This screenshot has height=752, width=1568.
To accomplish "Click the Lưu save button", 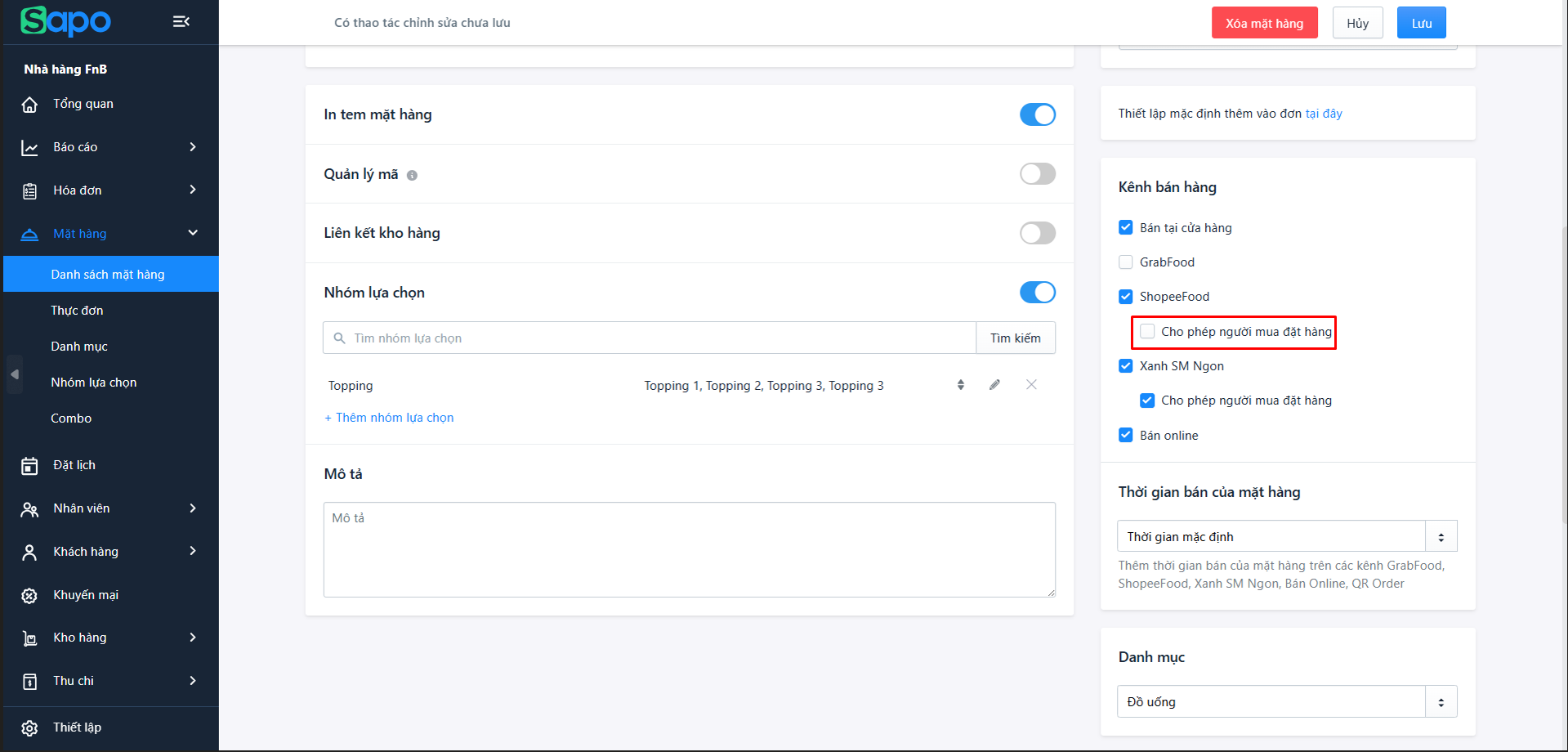I will click(1421, 23).
